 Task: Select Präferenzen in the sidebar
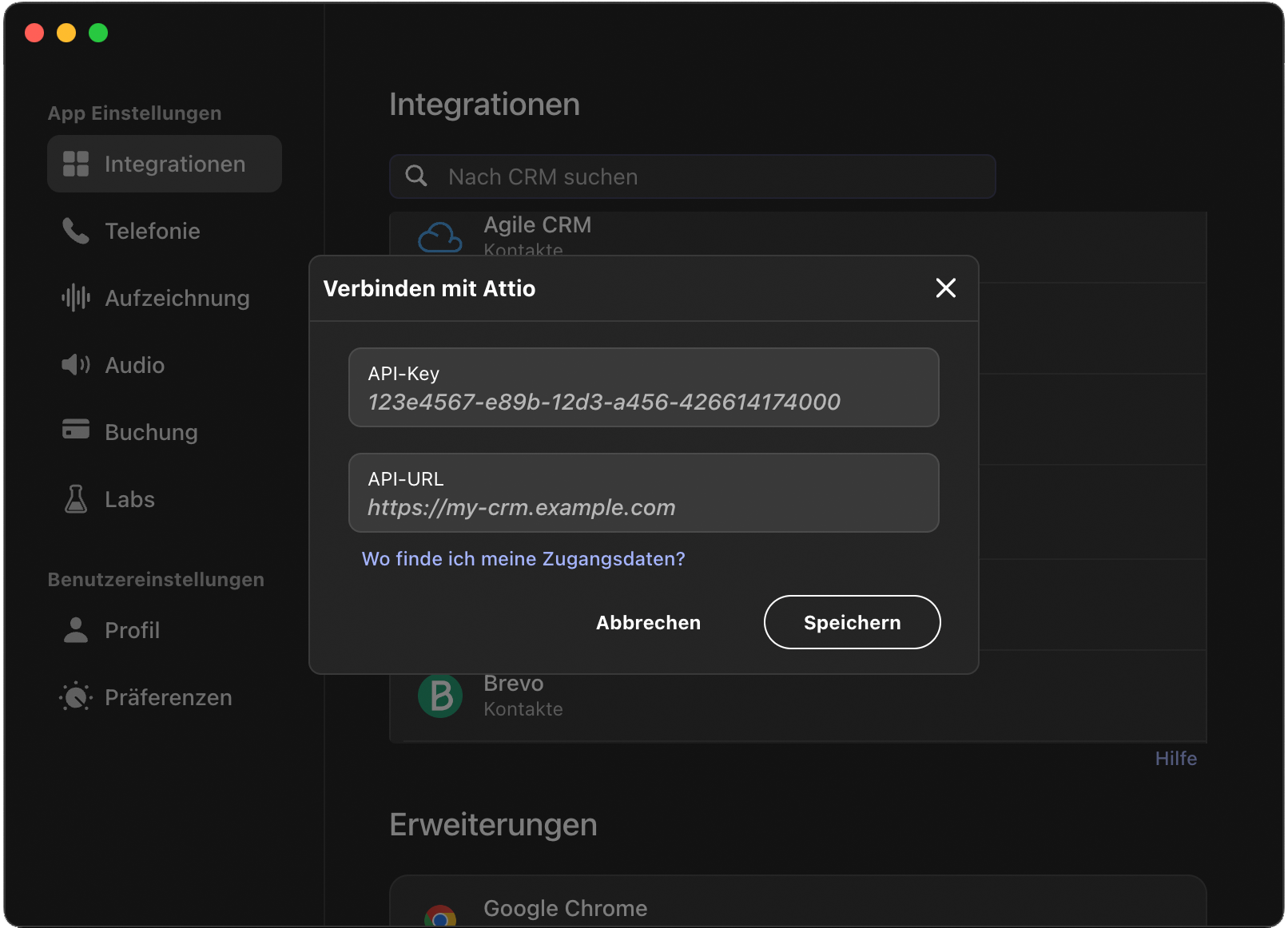click(x=165, y=697)
